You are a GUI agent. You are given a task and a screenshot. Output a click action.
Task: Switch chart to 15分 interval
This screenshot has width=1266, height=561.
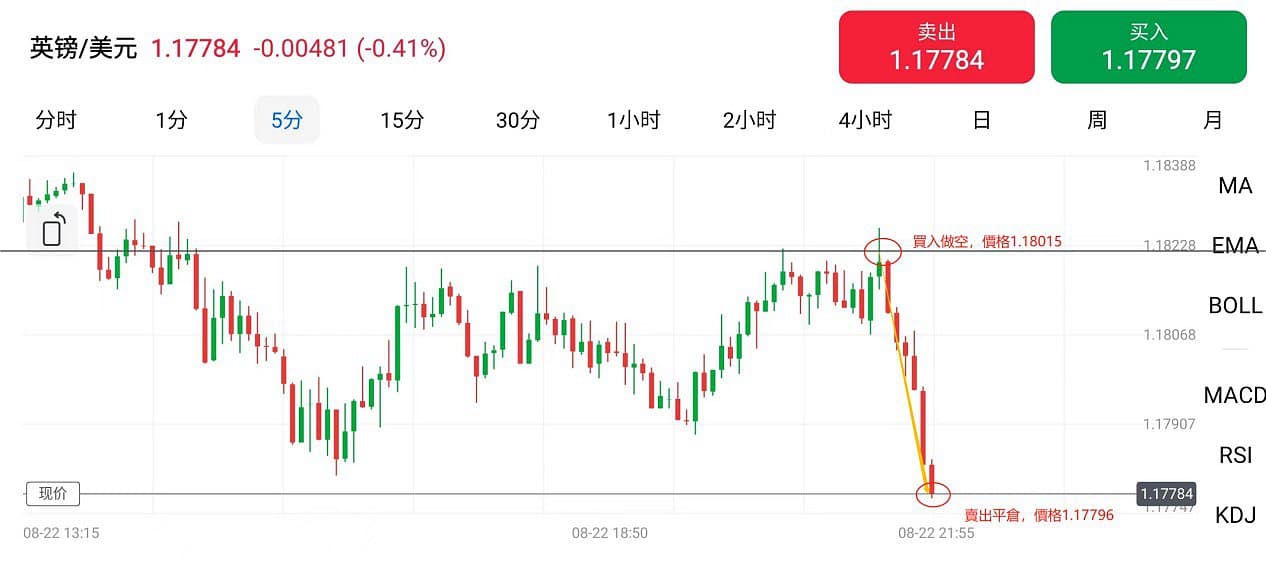point(402,121)
